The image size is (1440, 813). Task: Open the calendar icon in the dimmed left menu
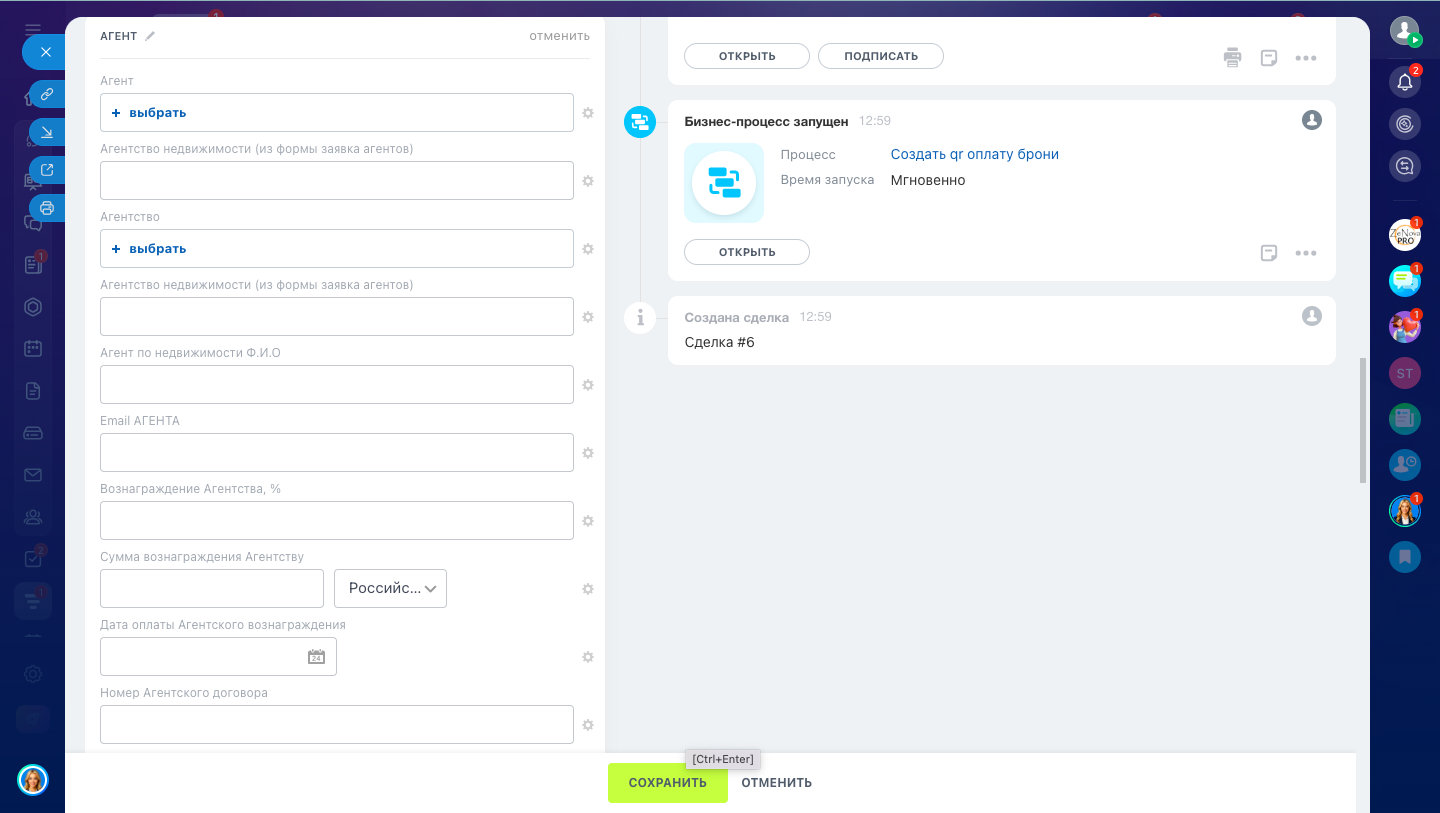(33, 349)
